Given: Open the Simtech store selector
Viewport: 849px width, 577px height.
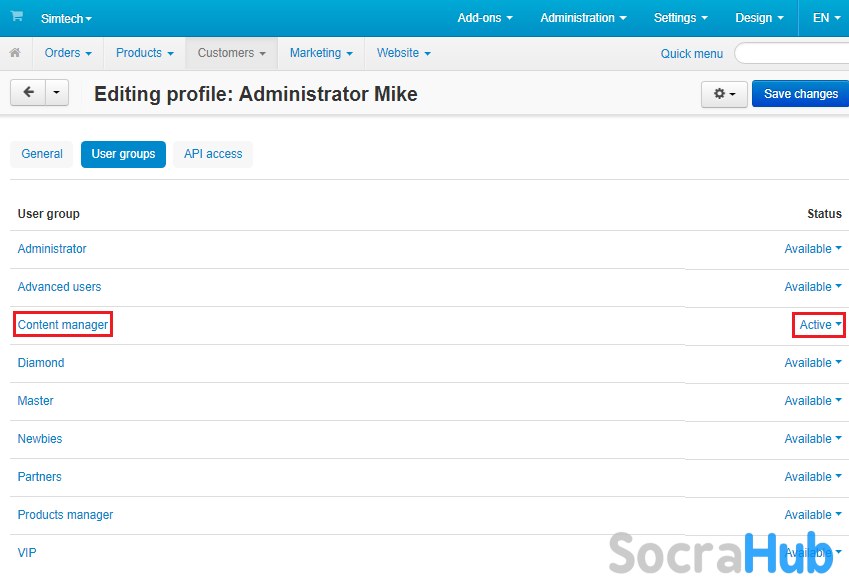Looking at the screenshot, I should 66,18.
